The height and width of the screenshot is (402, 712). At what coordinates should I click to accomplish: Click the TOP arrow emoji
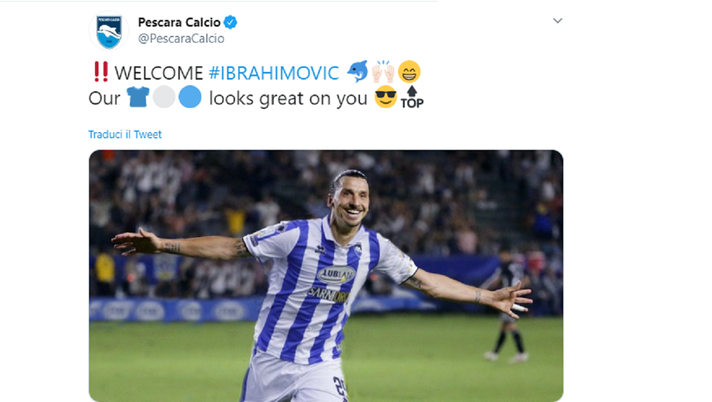412,97
